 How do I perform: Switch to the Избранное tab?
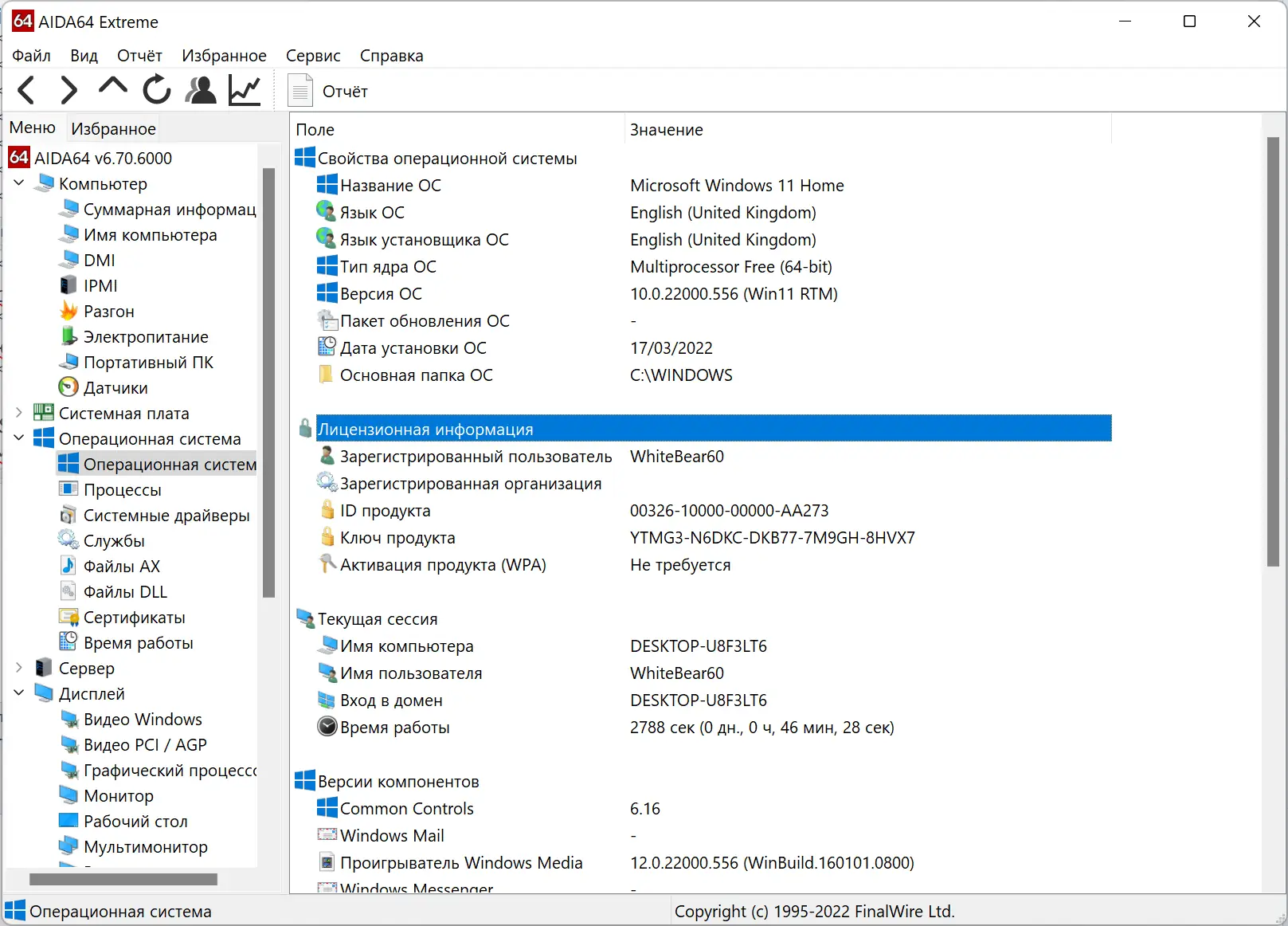(113, 128)
